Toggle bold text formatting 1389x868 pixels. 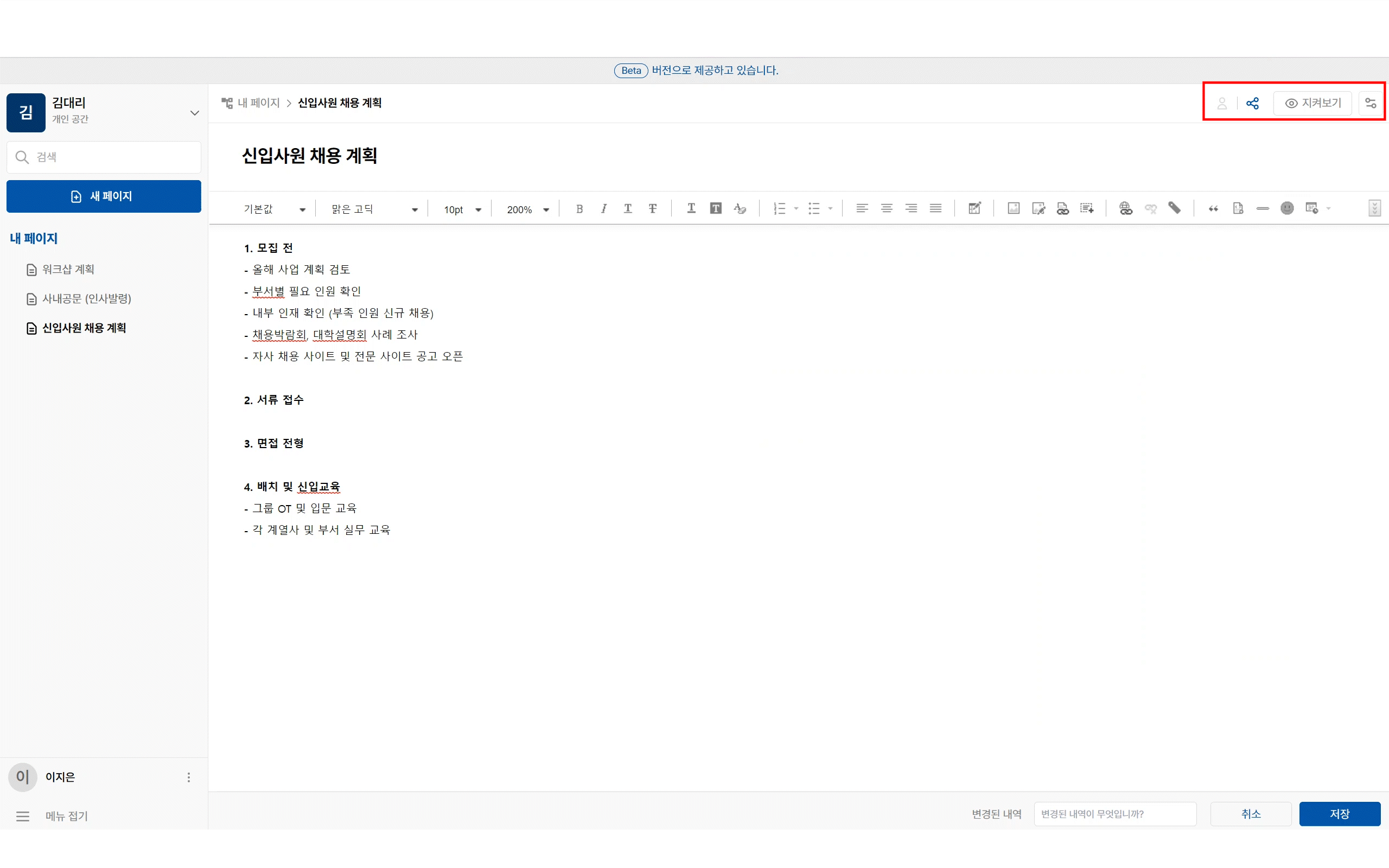pos(579,209)
